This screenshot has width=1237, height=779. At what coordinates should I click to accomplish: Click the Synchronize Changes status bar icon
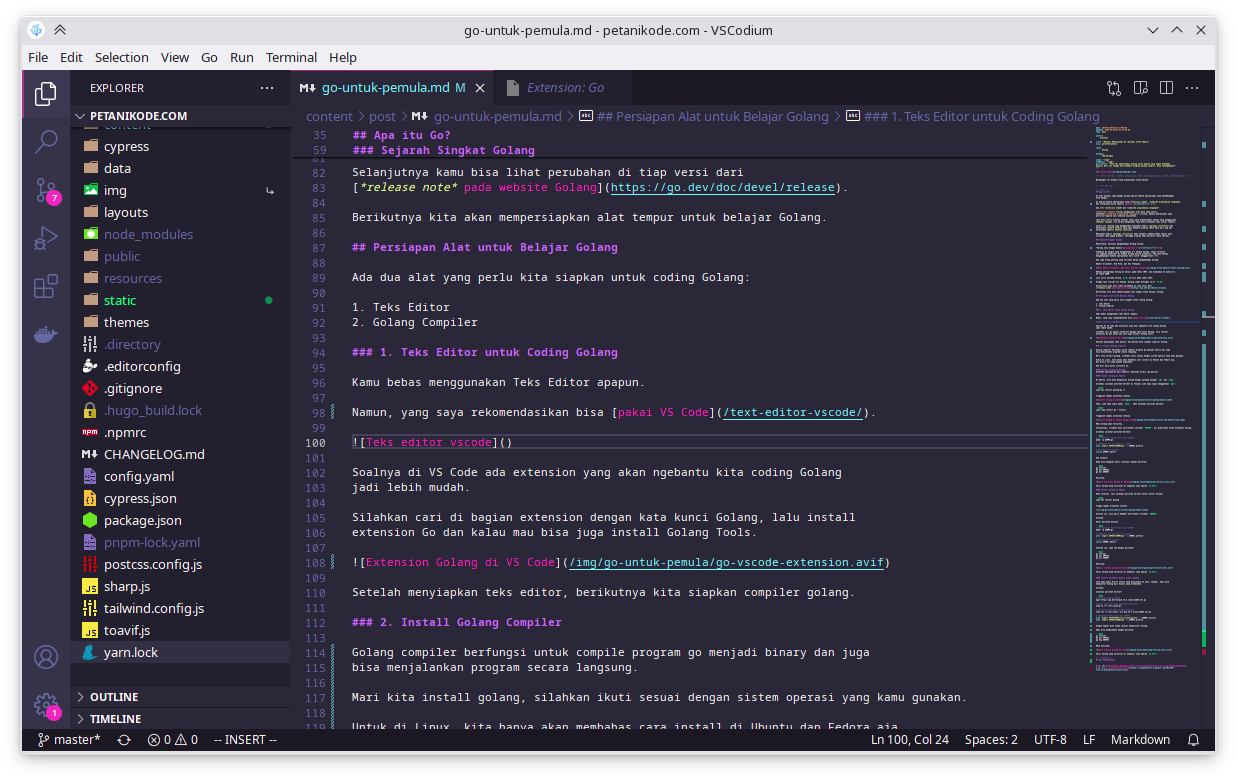click(124, 740)
